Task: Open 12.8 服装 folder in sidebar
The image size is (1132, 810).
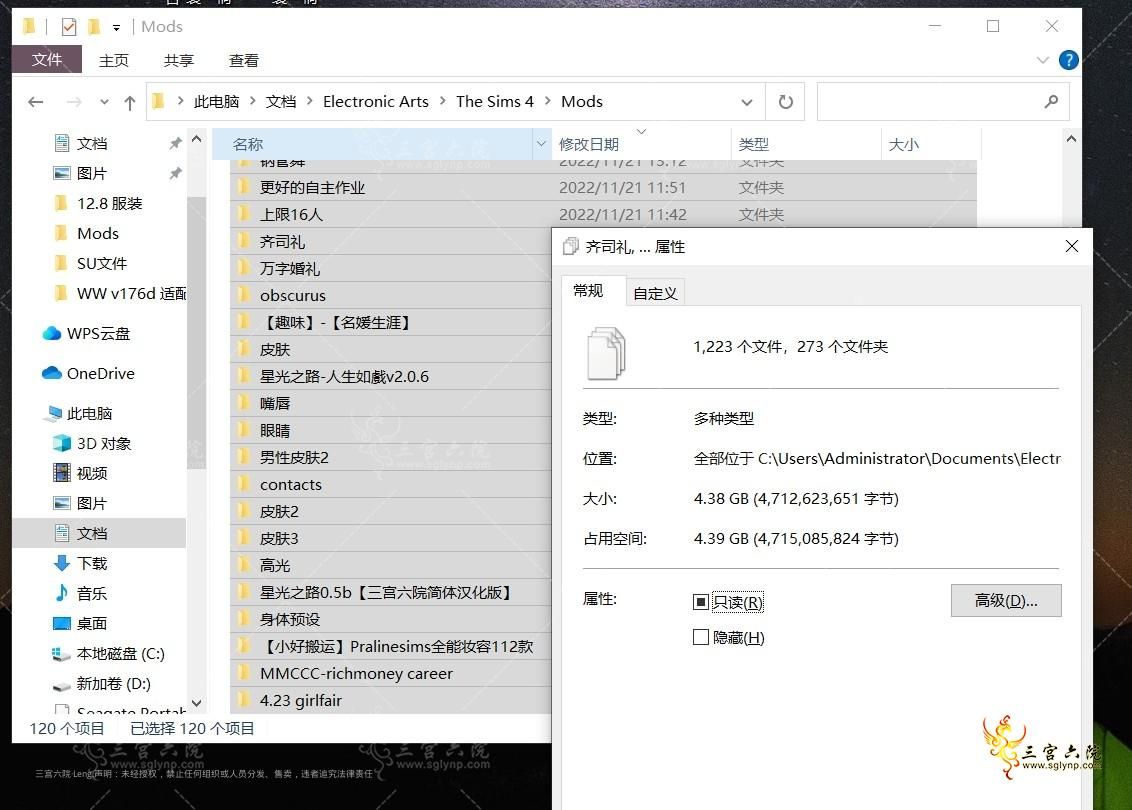Action: click(109, 204)
